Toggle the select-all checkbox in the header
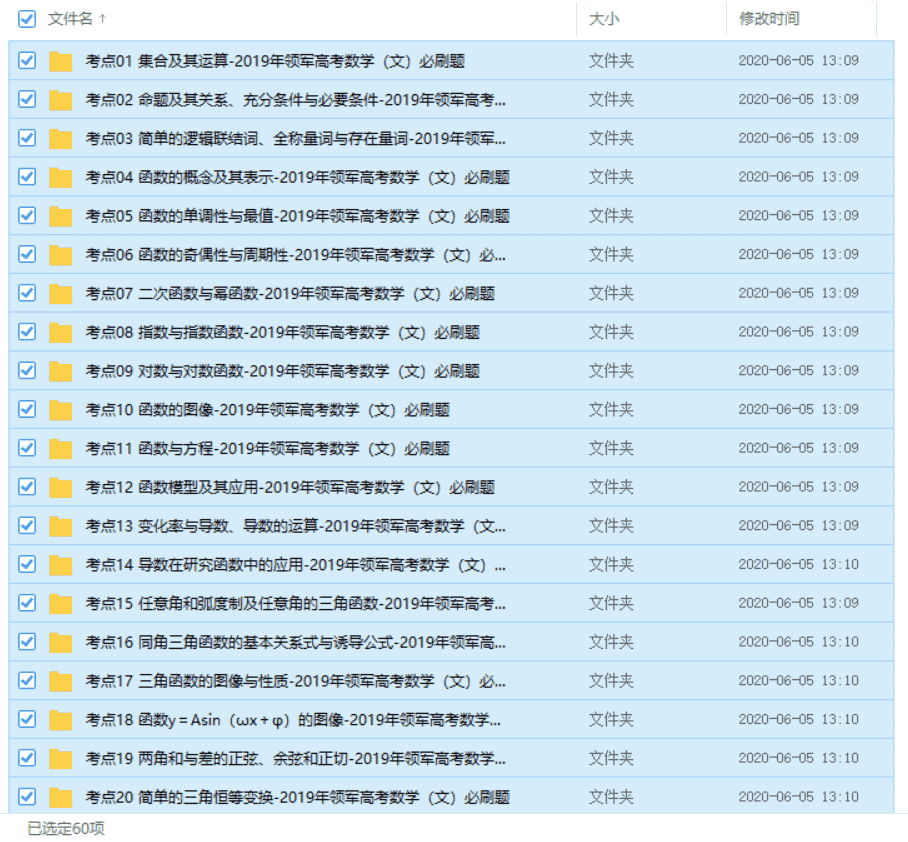 click(x=27, y=19)
